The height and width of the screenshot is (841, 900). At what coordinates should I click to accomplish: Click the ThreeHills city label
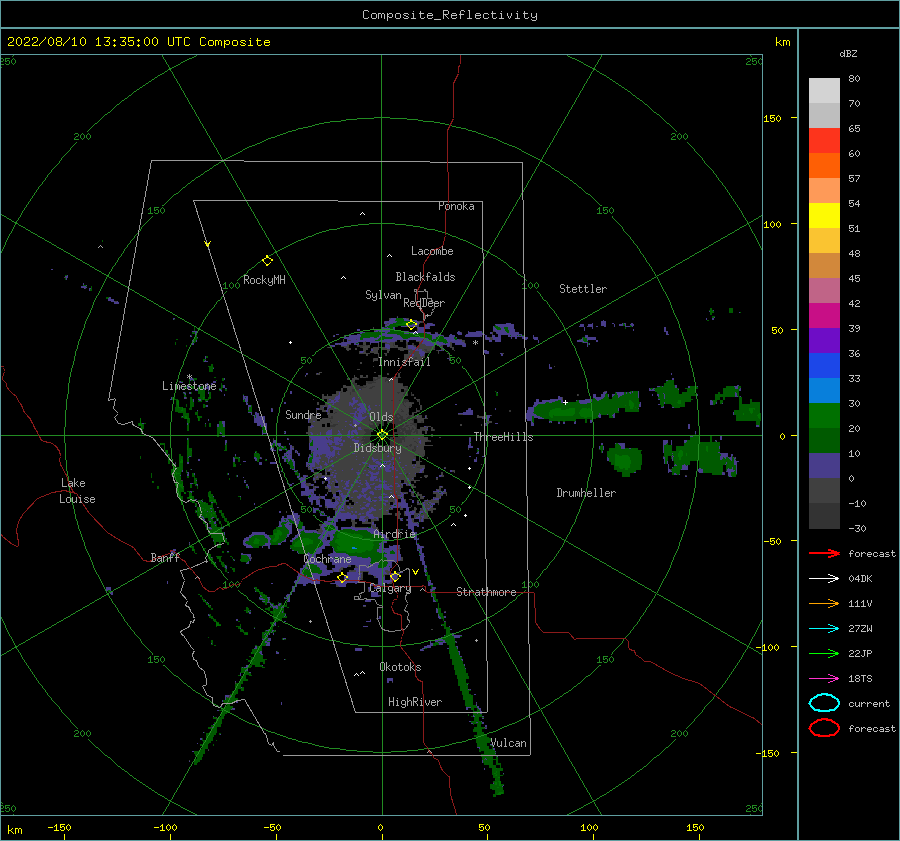click(x=503, y=437)
